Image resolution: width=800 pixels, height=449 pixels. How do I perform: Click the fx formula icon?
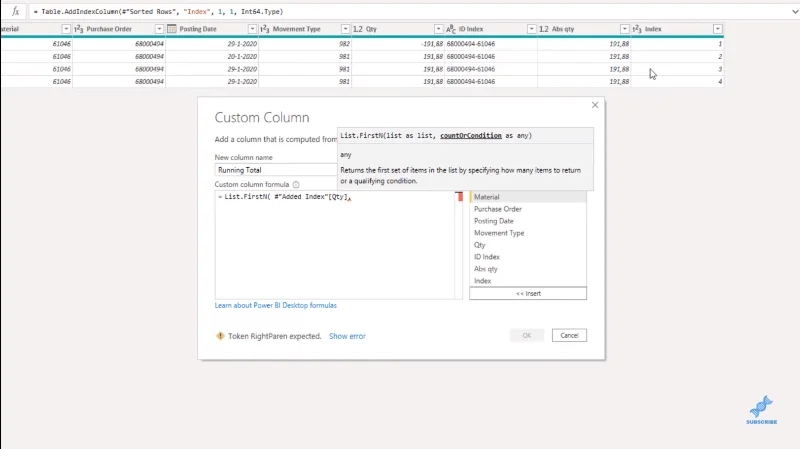tap(16, 11)
